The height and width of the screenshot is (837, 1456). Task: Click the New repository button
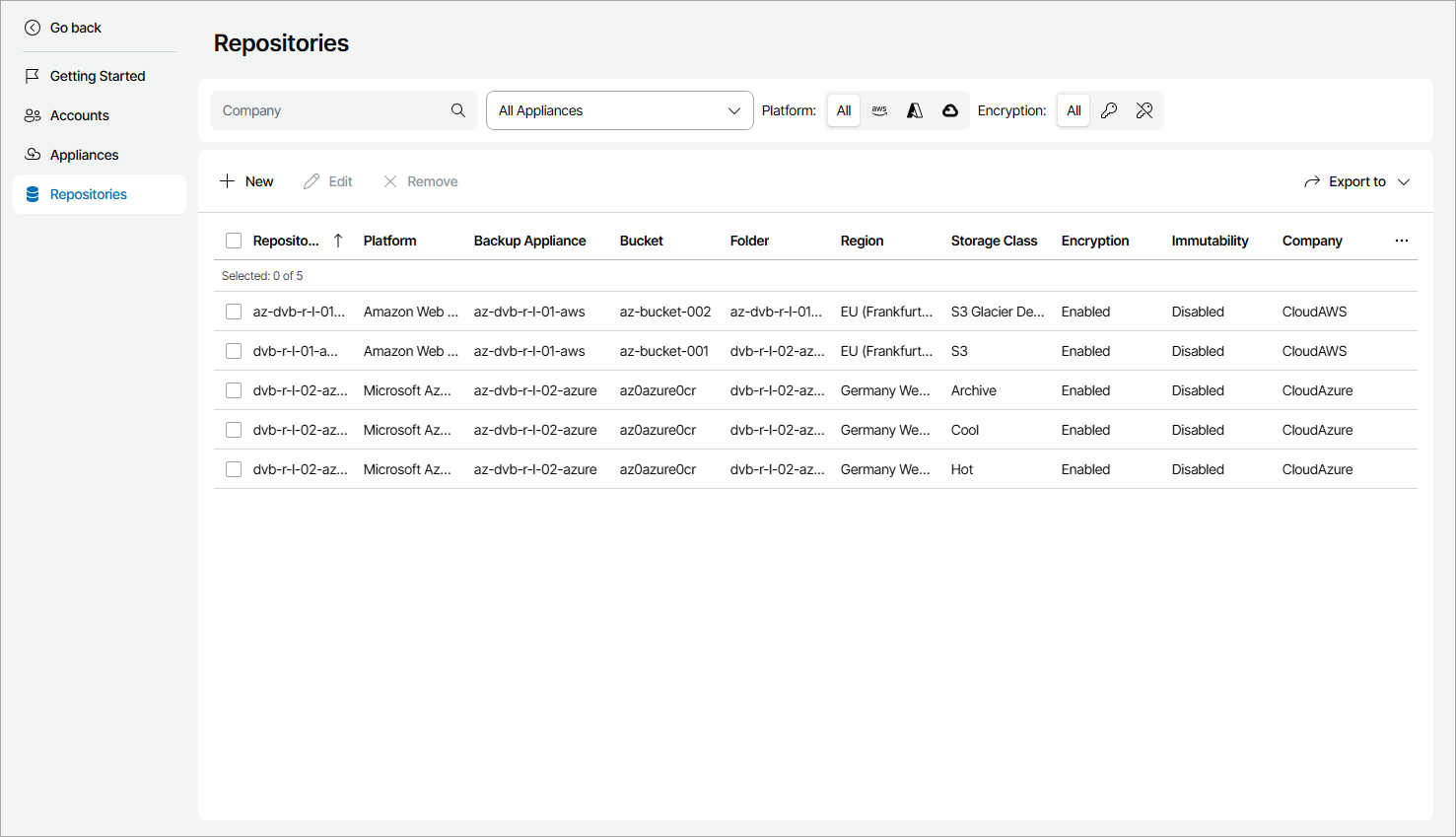click(246, 181)
